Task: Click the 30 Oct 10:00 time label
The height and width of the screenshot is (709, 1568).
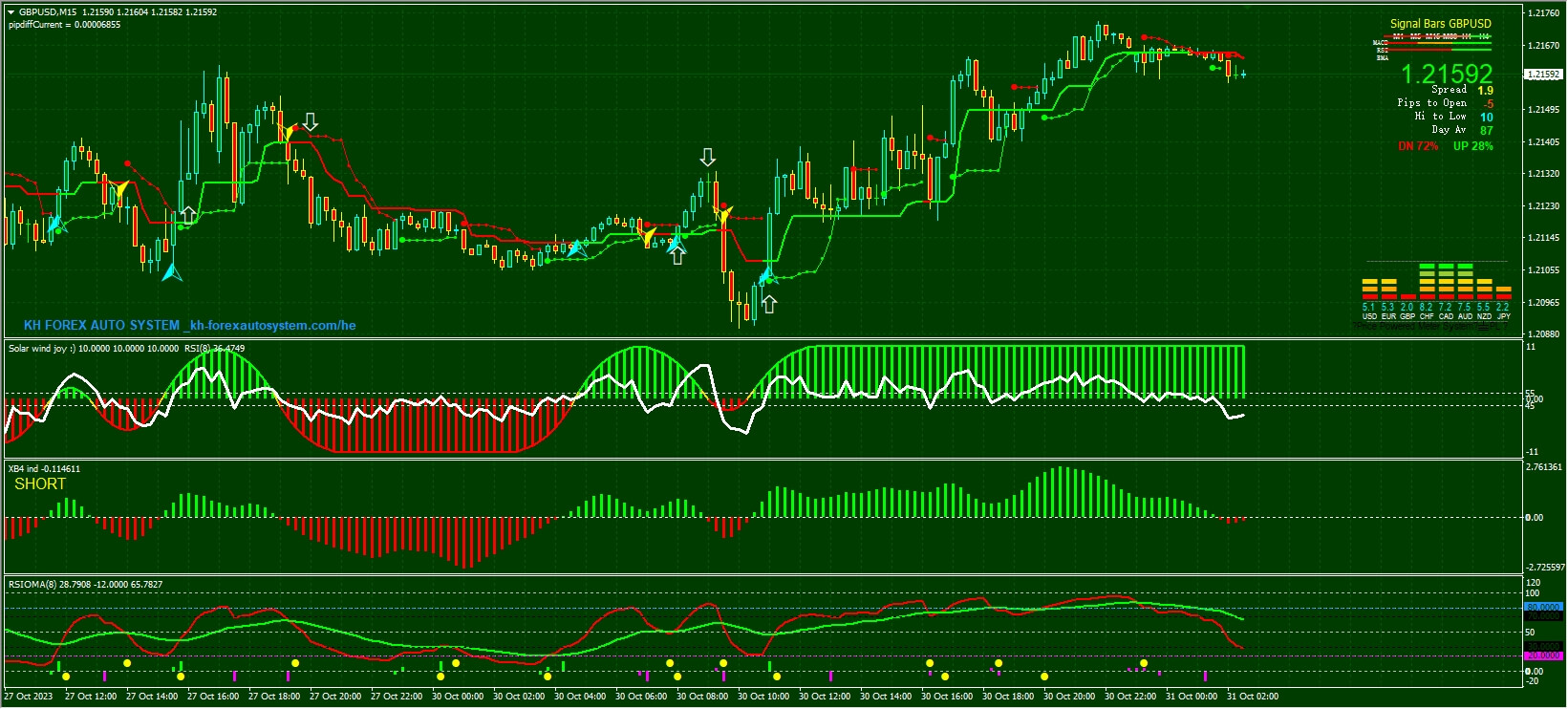Action: point(763,697)
